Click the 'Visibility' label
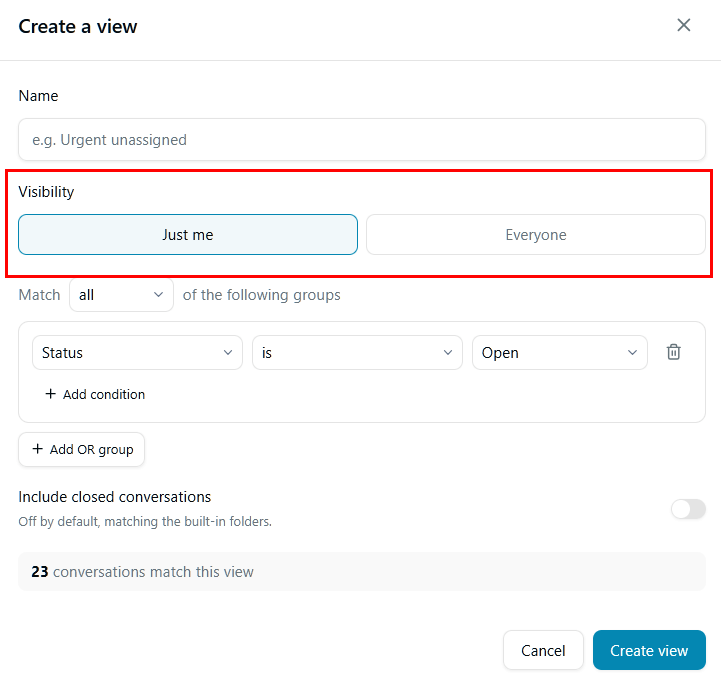Image resolution: width=721 pixels, height=685 pixels. 46,192
